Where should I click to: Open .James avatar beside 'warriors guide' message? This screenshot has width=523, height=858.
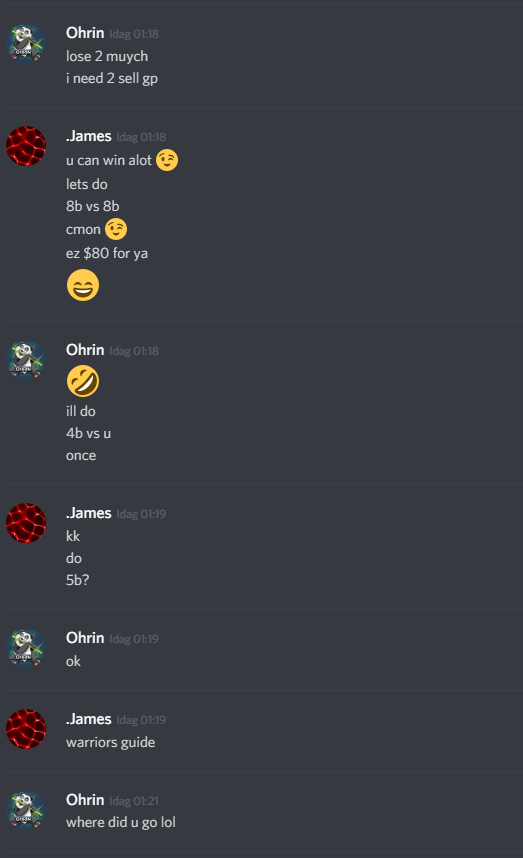tap(26, 729)
